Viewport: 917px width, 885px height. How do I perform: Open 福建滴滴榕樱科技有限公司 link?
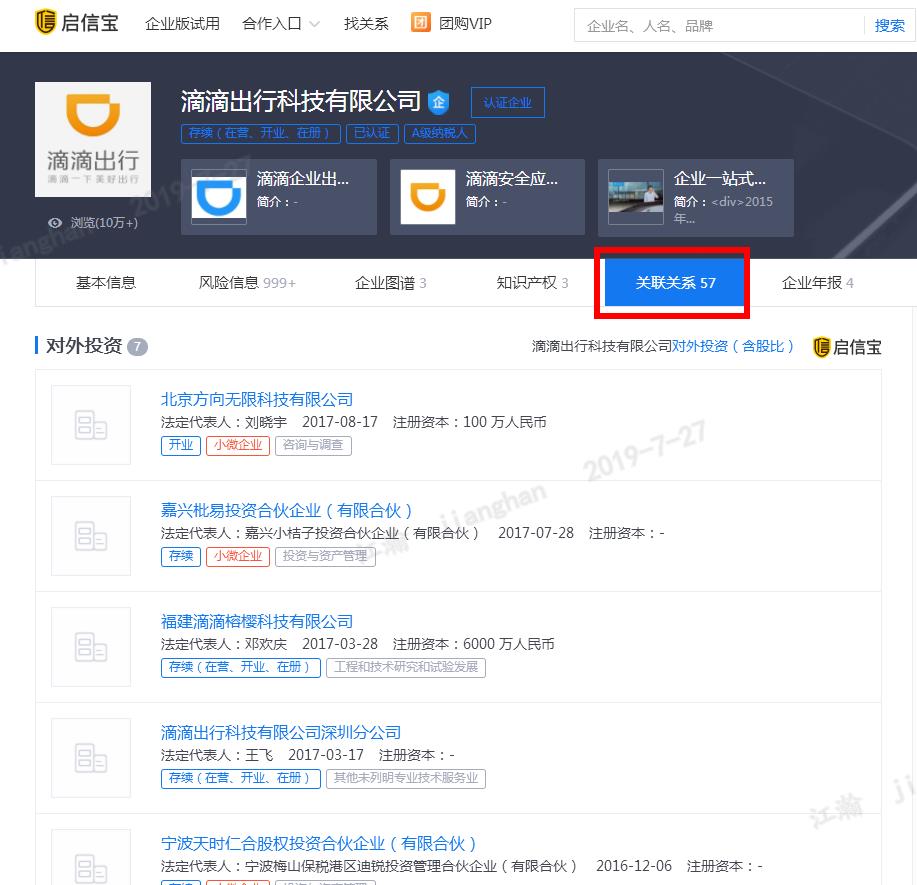tap(257, 622)
